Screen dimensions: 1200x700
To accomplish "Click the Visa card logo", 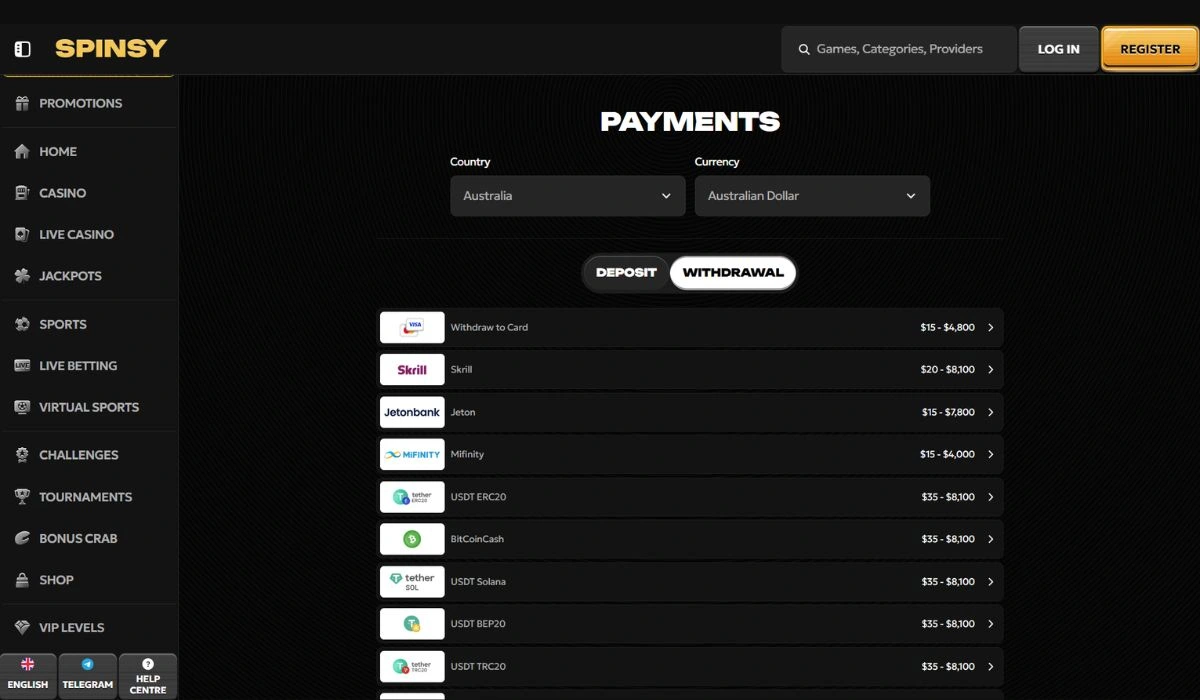I will coord(412,327).
